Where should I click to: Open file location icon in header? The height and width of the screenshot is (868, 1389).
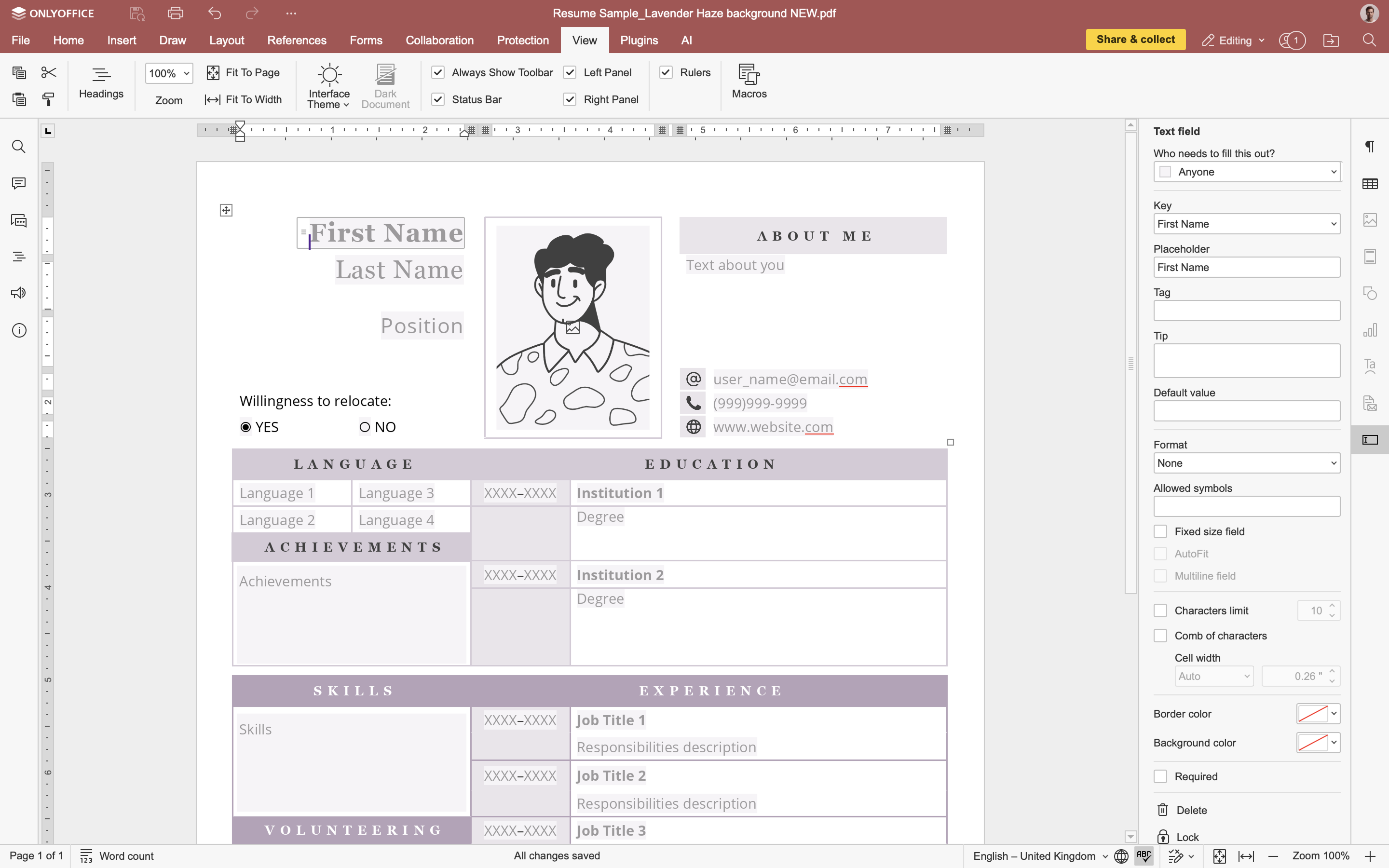point(1331,40)
